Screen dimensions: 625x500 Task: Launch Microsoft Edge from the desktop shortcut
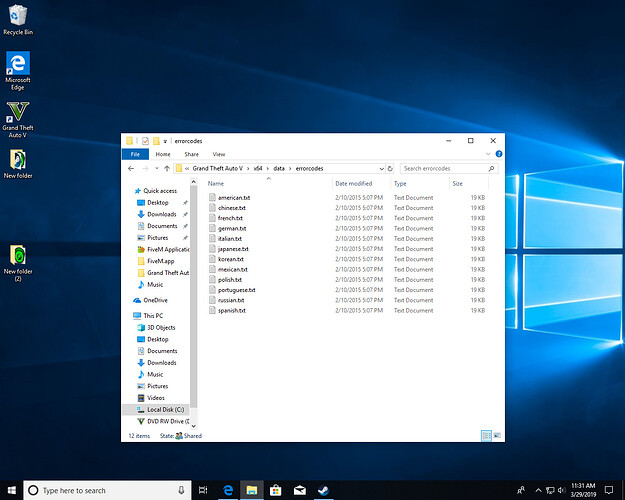pos(18,71)
